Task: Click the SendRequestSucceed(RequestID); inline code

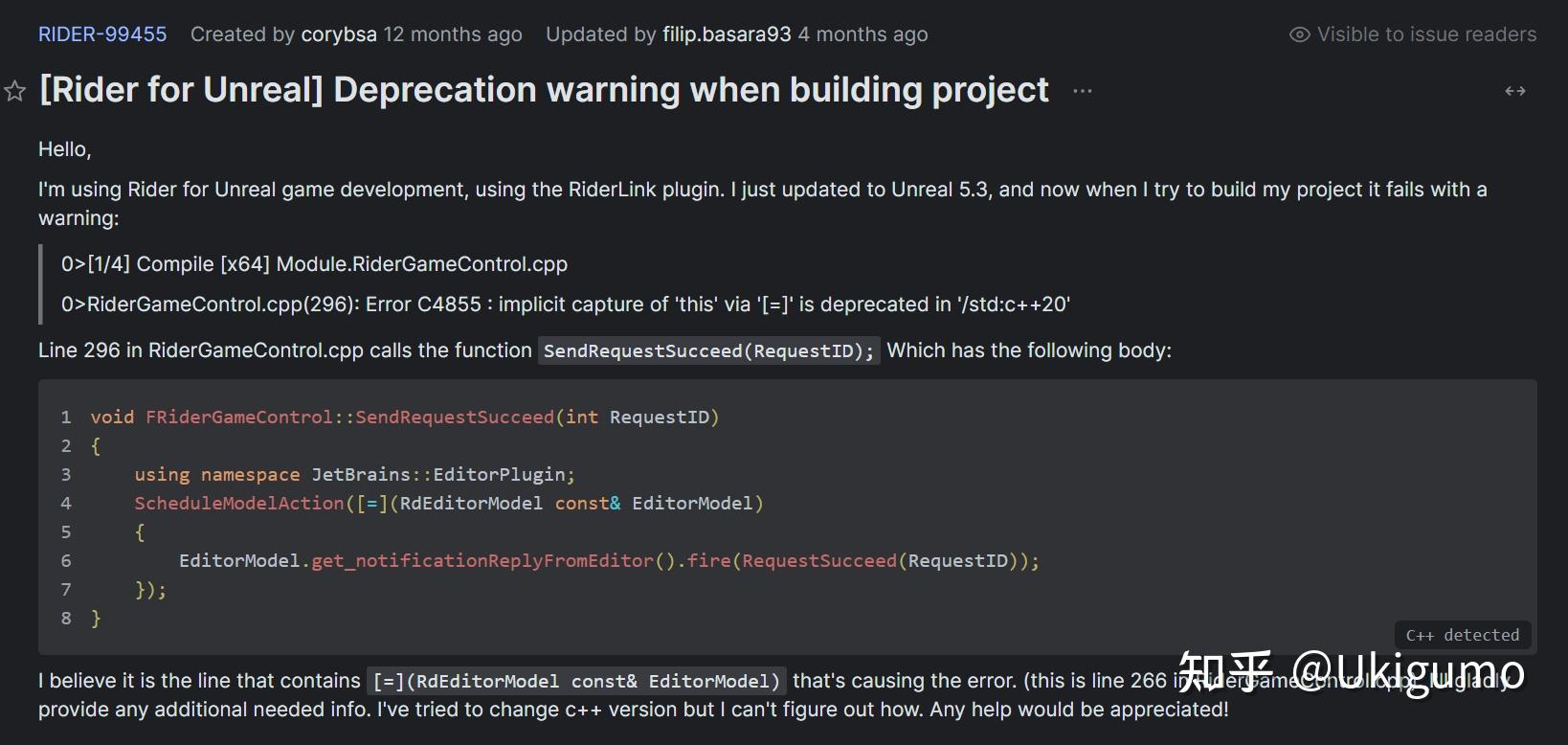Action: tap(708, 351)
